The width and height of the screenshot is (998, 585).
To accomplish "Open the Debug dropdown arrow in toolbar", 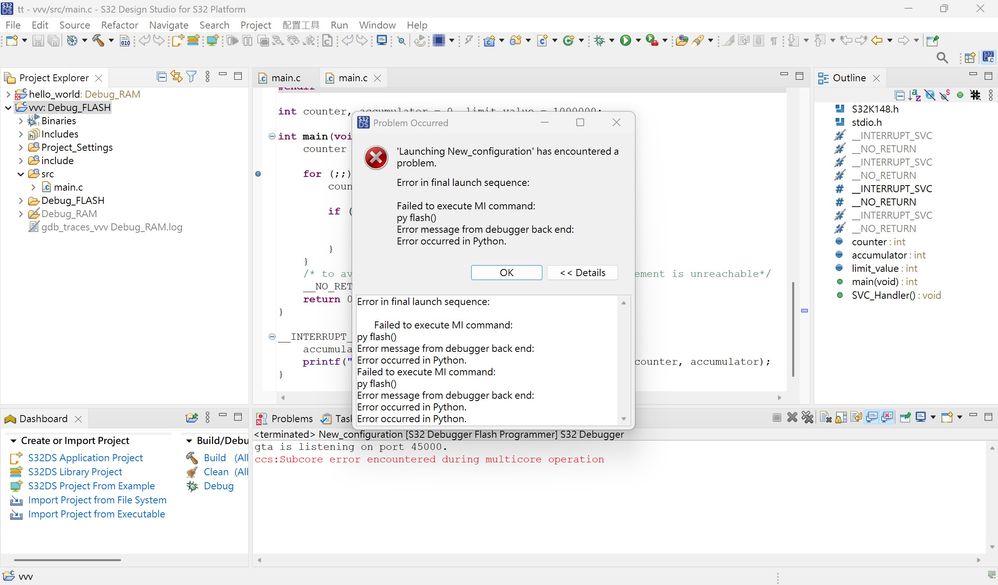I will [x=610, y=42].
